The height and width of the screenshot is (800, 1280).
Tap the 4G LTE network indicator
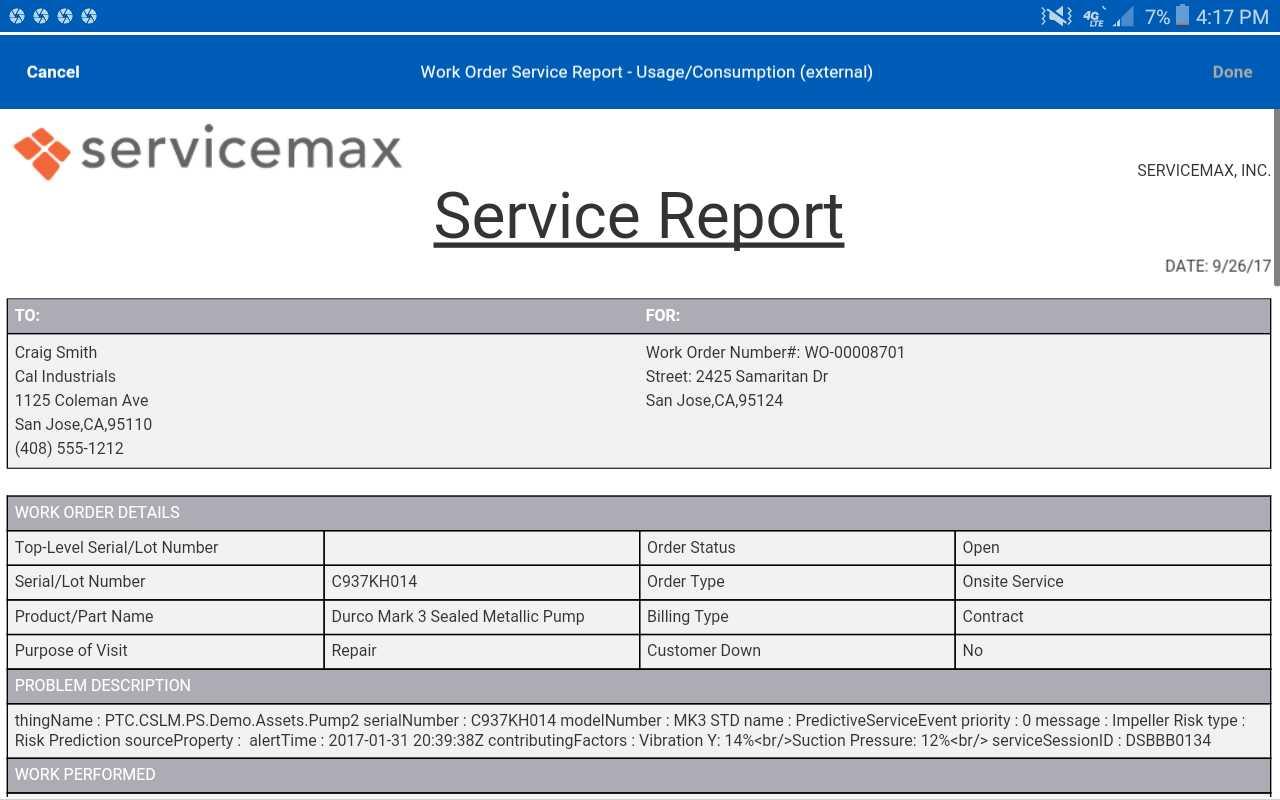(1094, 16)
